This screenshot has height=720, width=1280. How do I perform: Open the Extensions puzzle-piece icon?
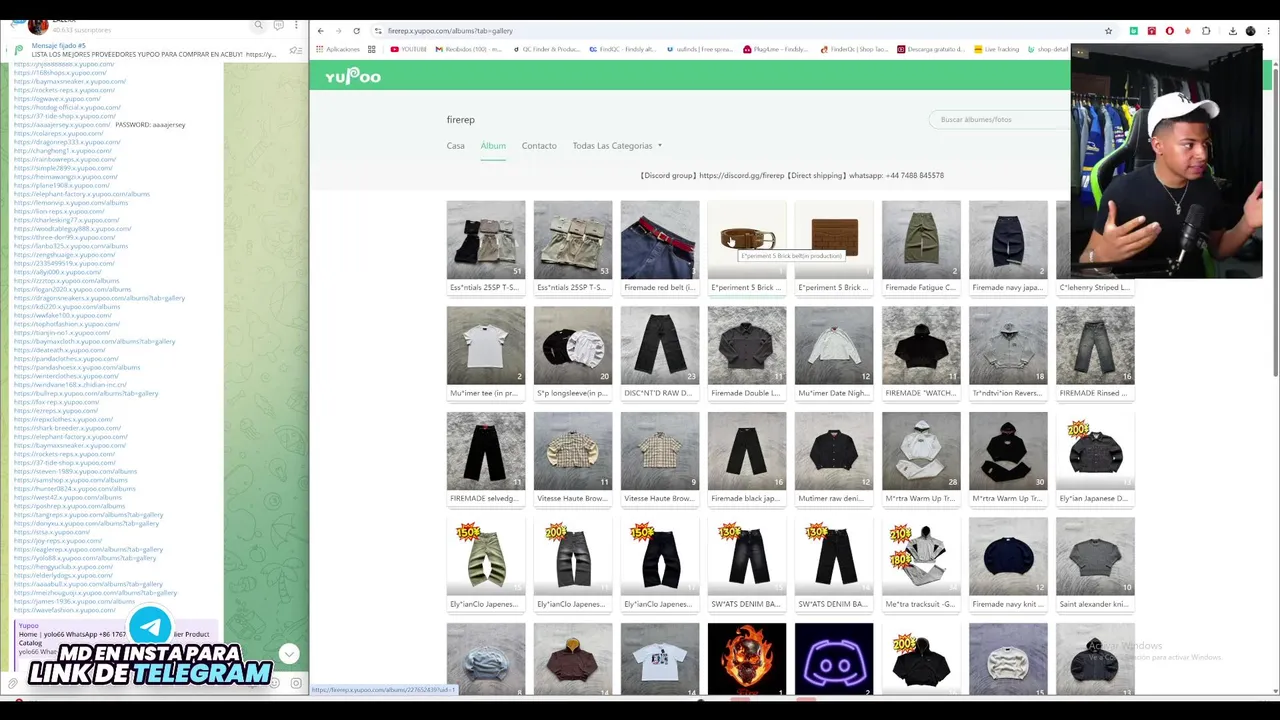pos(1206,31)
